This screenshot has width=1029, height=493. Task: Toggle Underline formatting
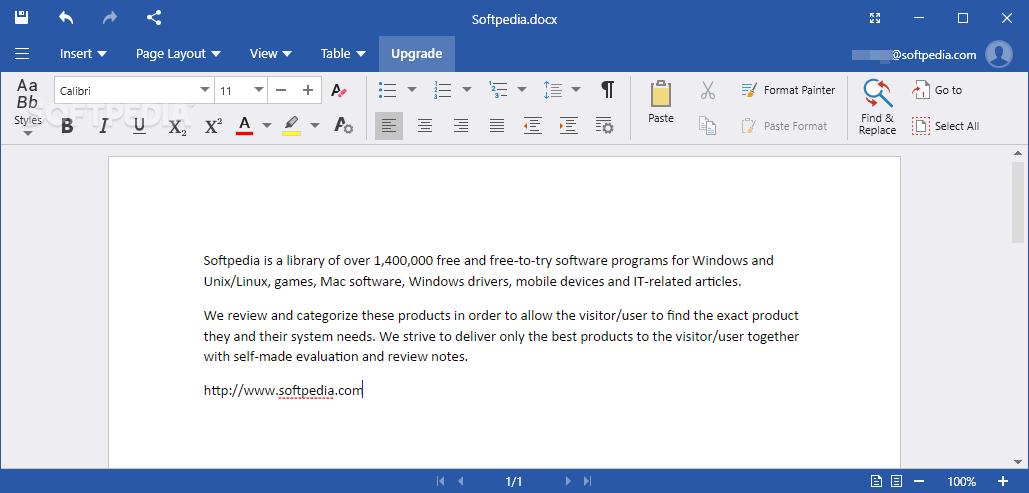coord(139,127)
